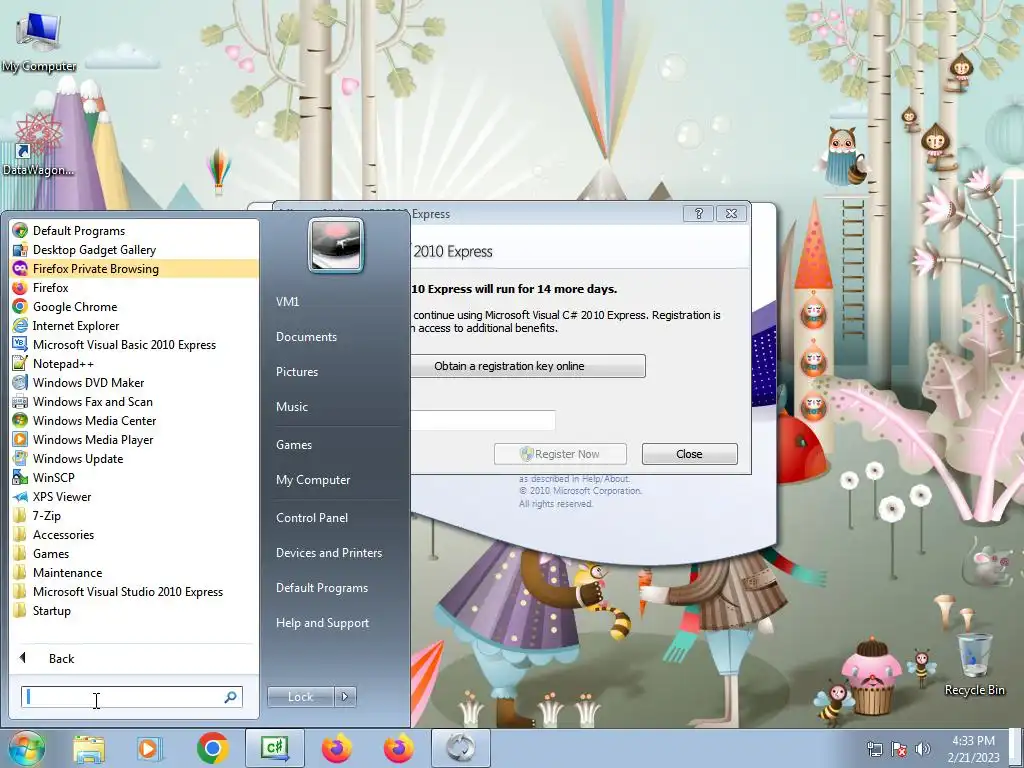The image size is (1024, 768).
Task: Launch Firefox from the Start menu list
Action: pyautogui.click(x=134, y=287)
